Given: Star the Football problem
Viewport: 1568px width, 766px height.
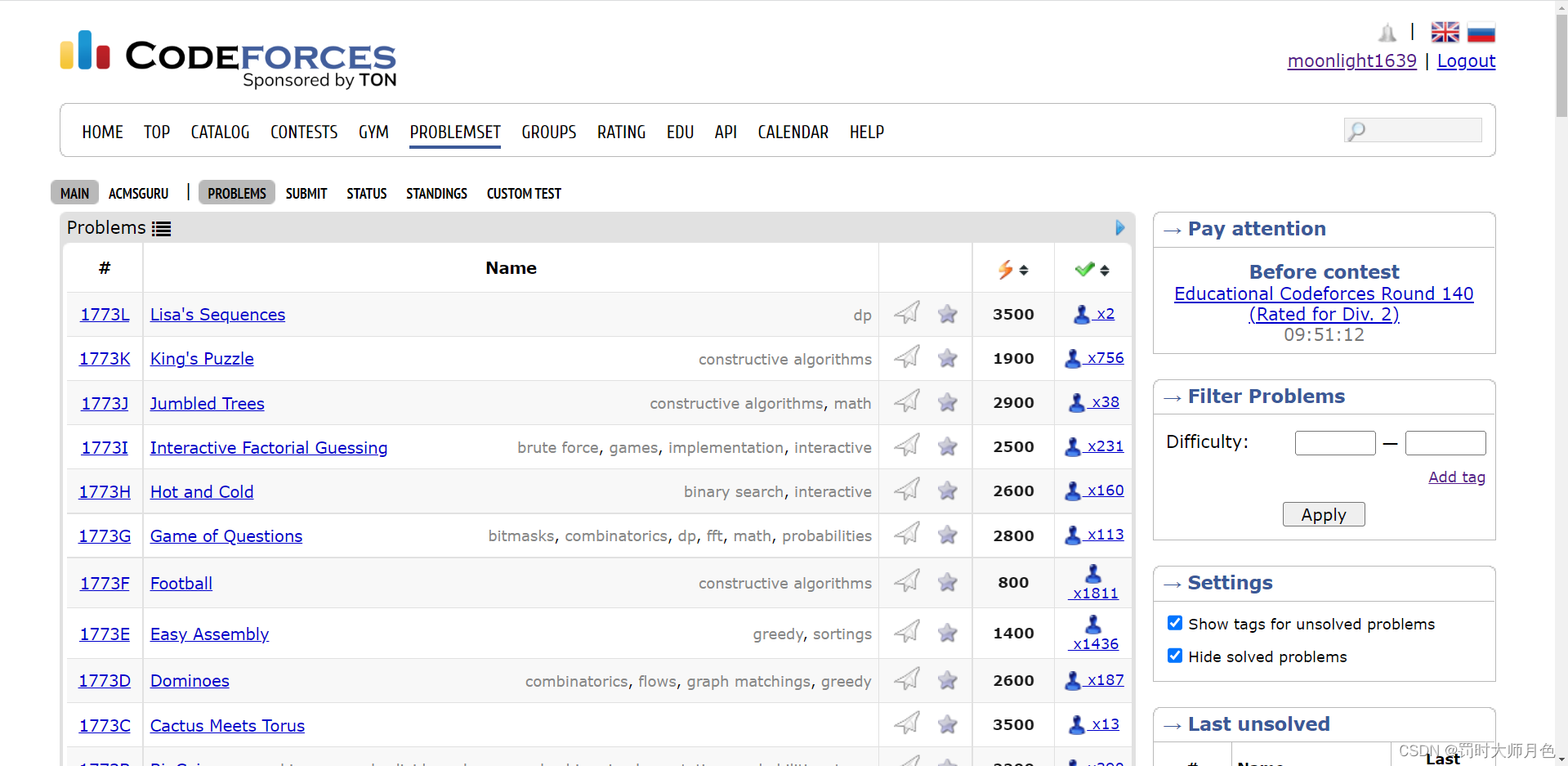Looking at the screenshot, I should click(x=948, y=582).
